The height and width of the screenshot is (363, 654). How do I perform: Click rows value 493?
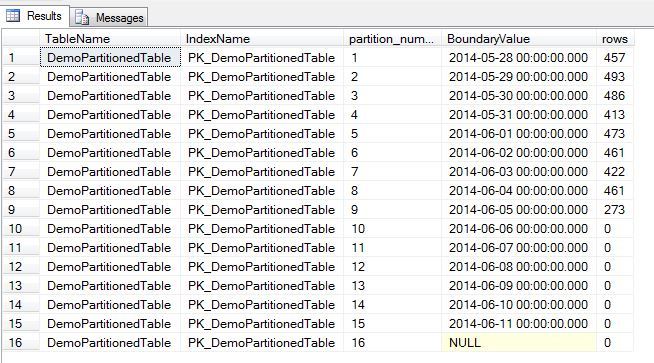pos(615,77)
